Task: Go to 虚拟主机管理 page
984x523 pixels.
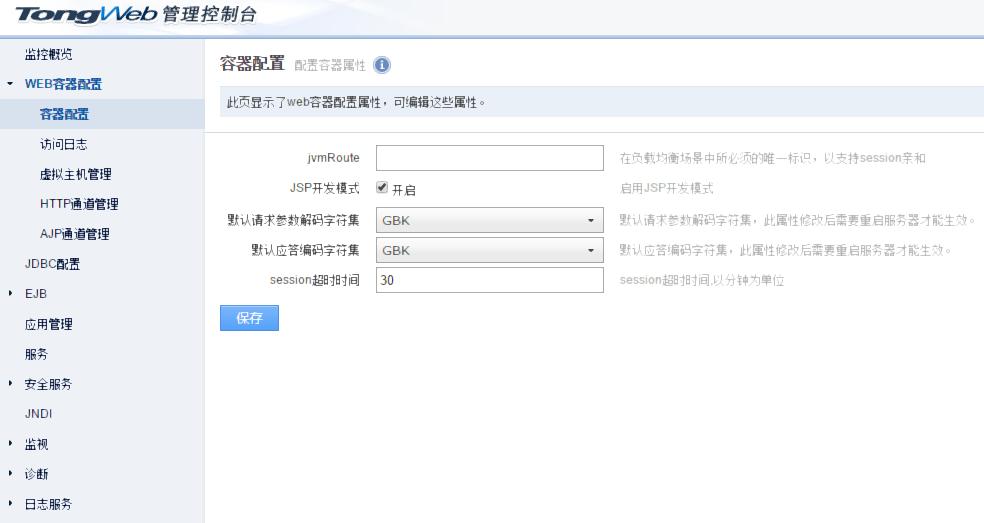Action: tap(75, 174)
